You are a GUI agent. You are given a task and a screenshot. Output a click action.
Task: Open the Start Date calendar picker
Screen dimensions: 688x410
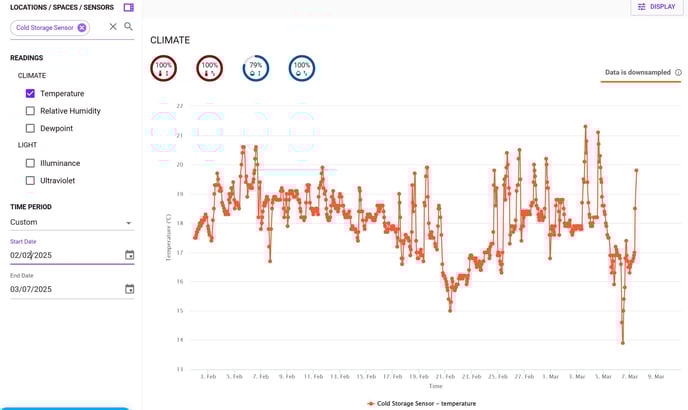click(129, 255)
